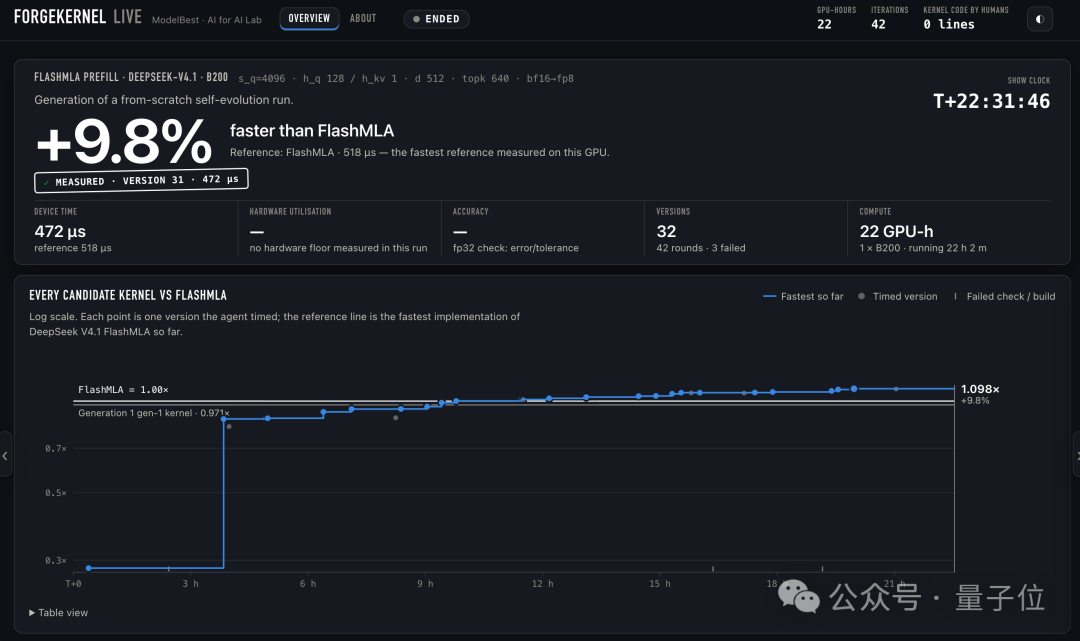Click the Fastest so far legend
Screen dimensions: 1080x641
[803, 296]
